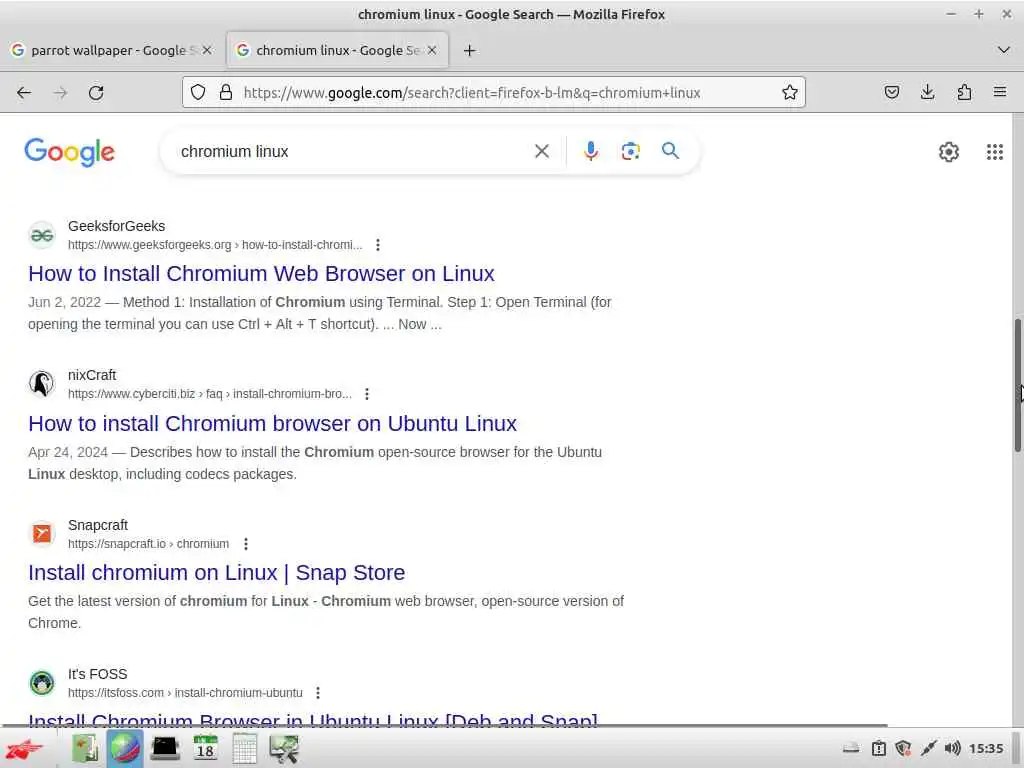This screenshot has width=1024, height=768.
Task: Go back to the previous page
Action: pyautogui.click(x=24, y=93)
